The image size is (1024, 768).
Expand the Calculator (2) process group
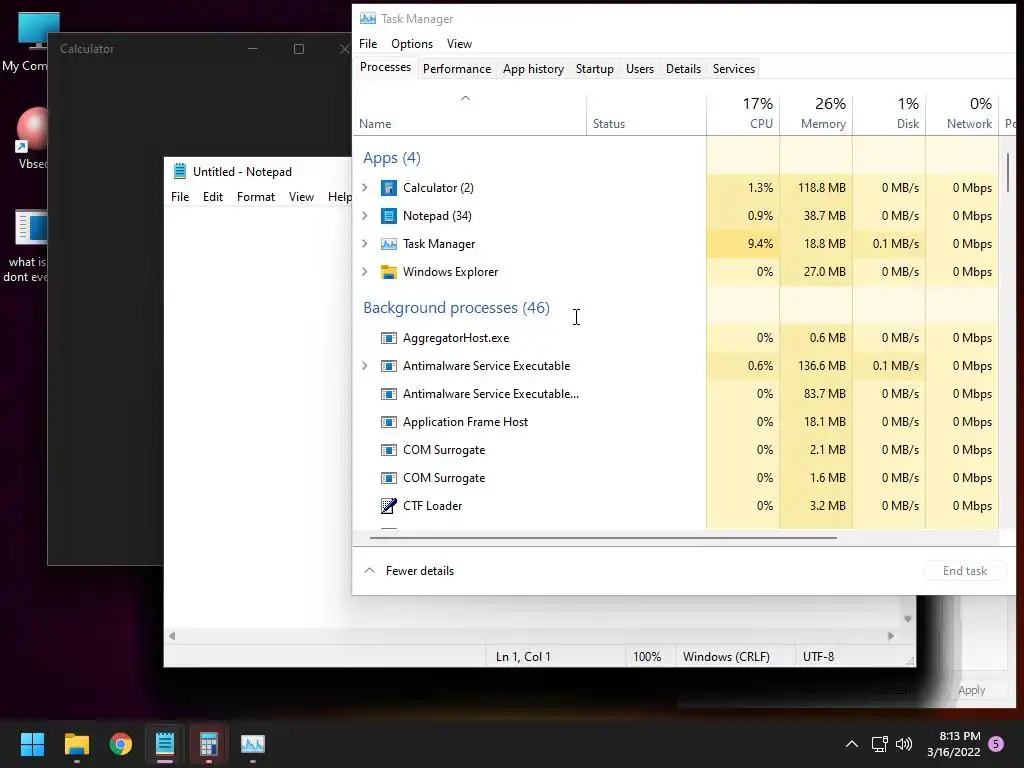(365, 188)
